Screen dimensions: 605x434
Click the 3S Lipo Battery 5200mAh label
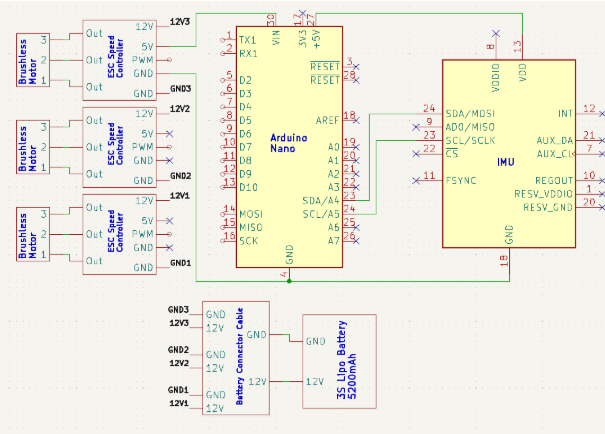click(x=346, y=360)
